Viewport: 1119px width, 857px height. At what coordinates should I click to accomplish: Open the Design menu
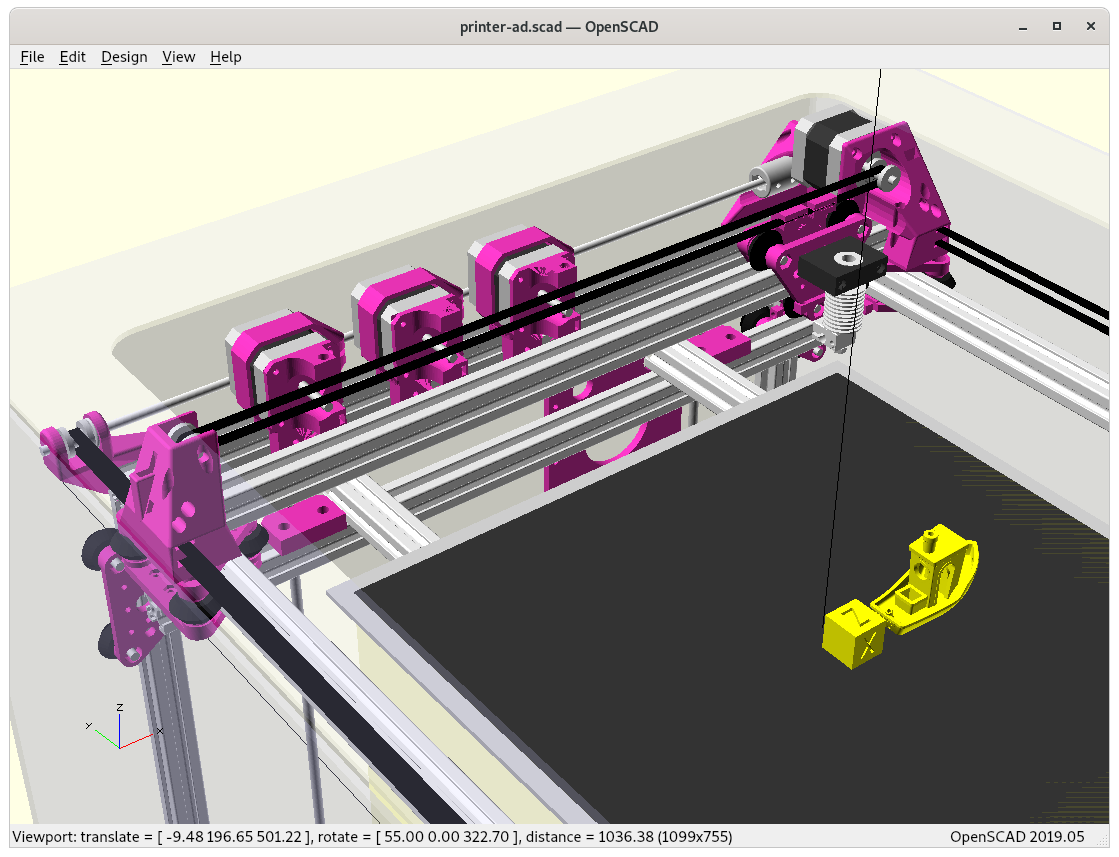[x=124, y=57]
